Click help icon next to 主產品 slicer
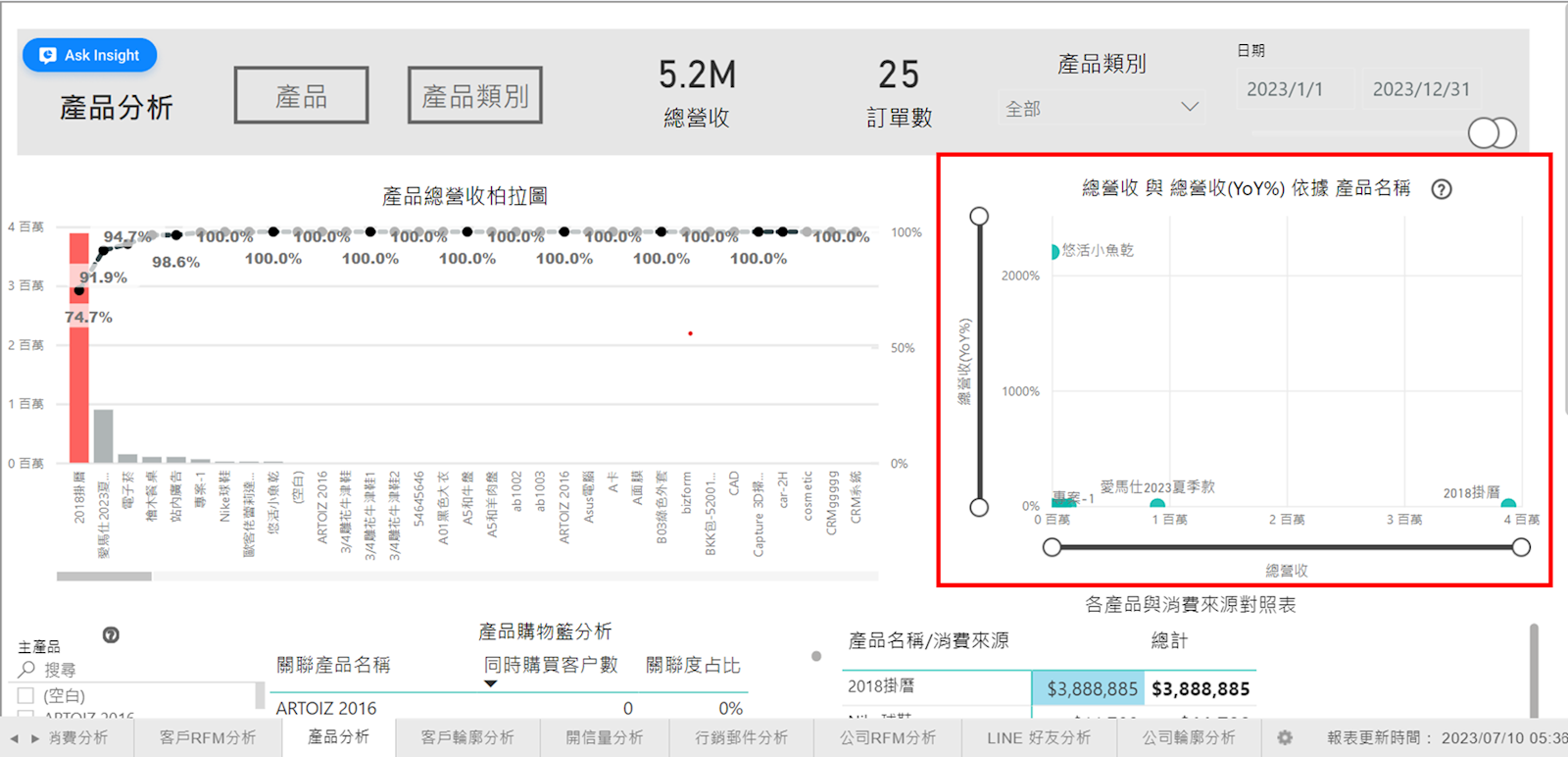This screenshot has width=1568, height=757. coord(111,635)
